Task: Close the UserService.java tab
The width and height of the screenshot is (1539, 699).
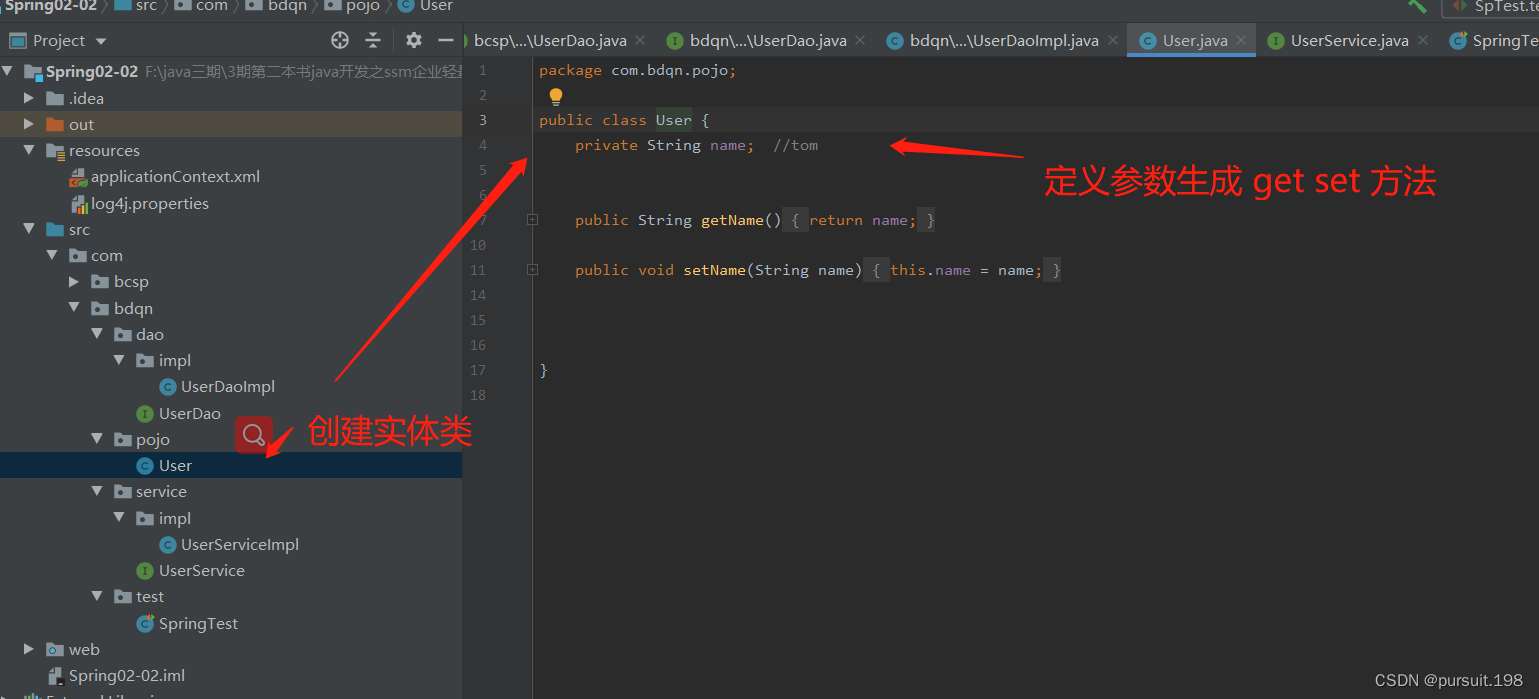Action: coord(1423,40)
